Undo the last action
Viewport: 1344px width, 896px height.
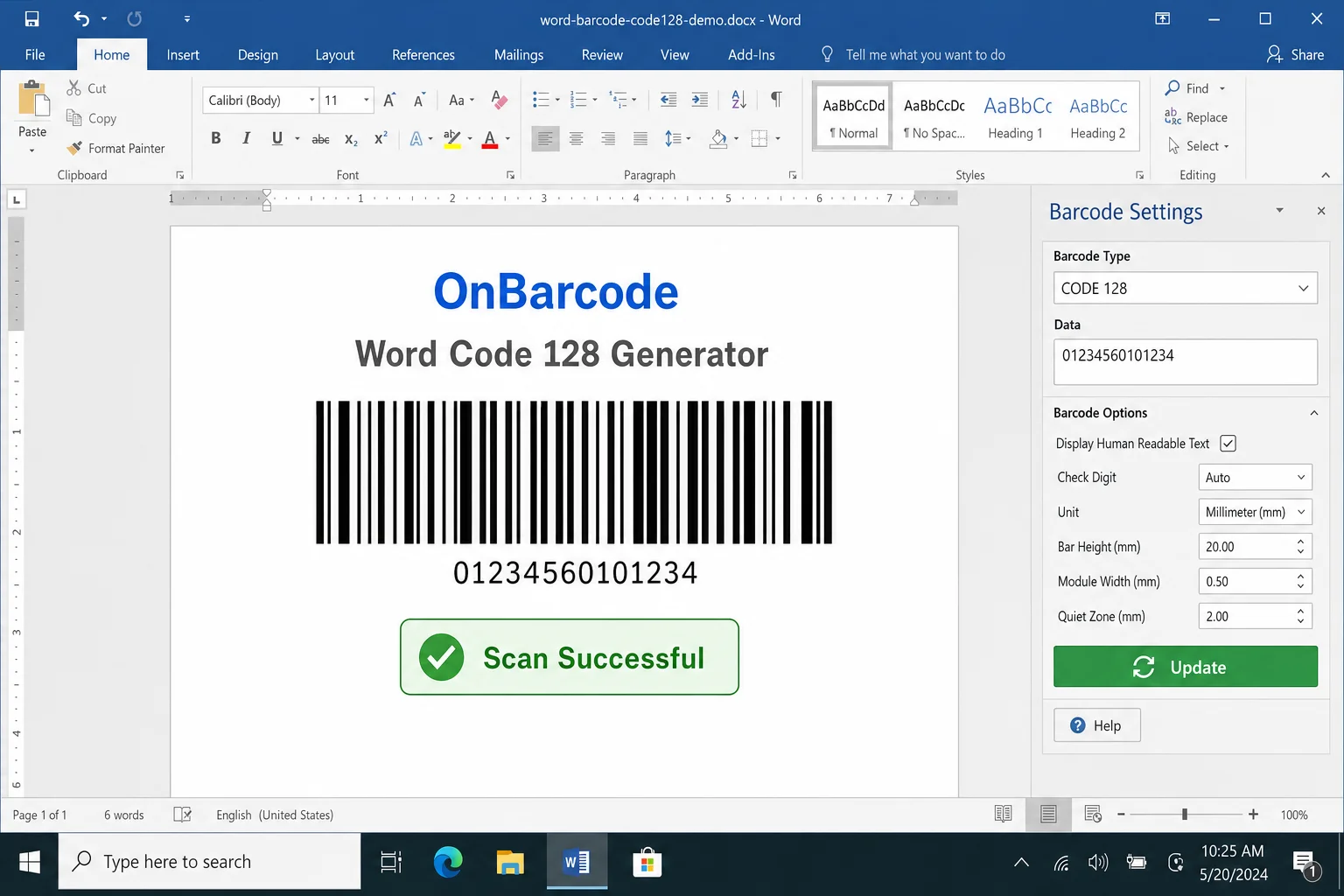coord(81,19)
